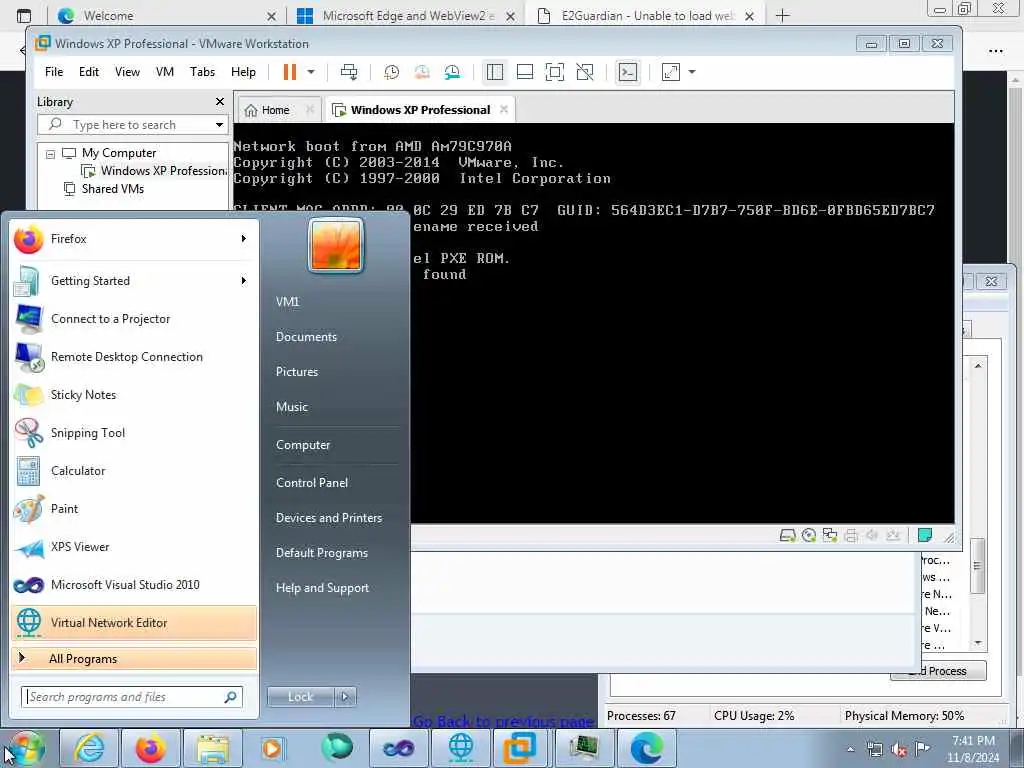Collapse the My Computer tree node
The width and height of the screenshot is (1024, 768).
coord(50,154)
